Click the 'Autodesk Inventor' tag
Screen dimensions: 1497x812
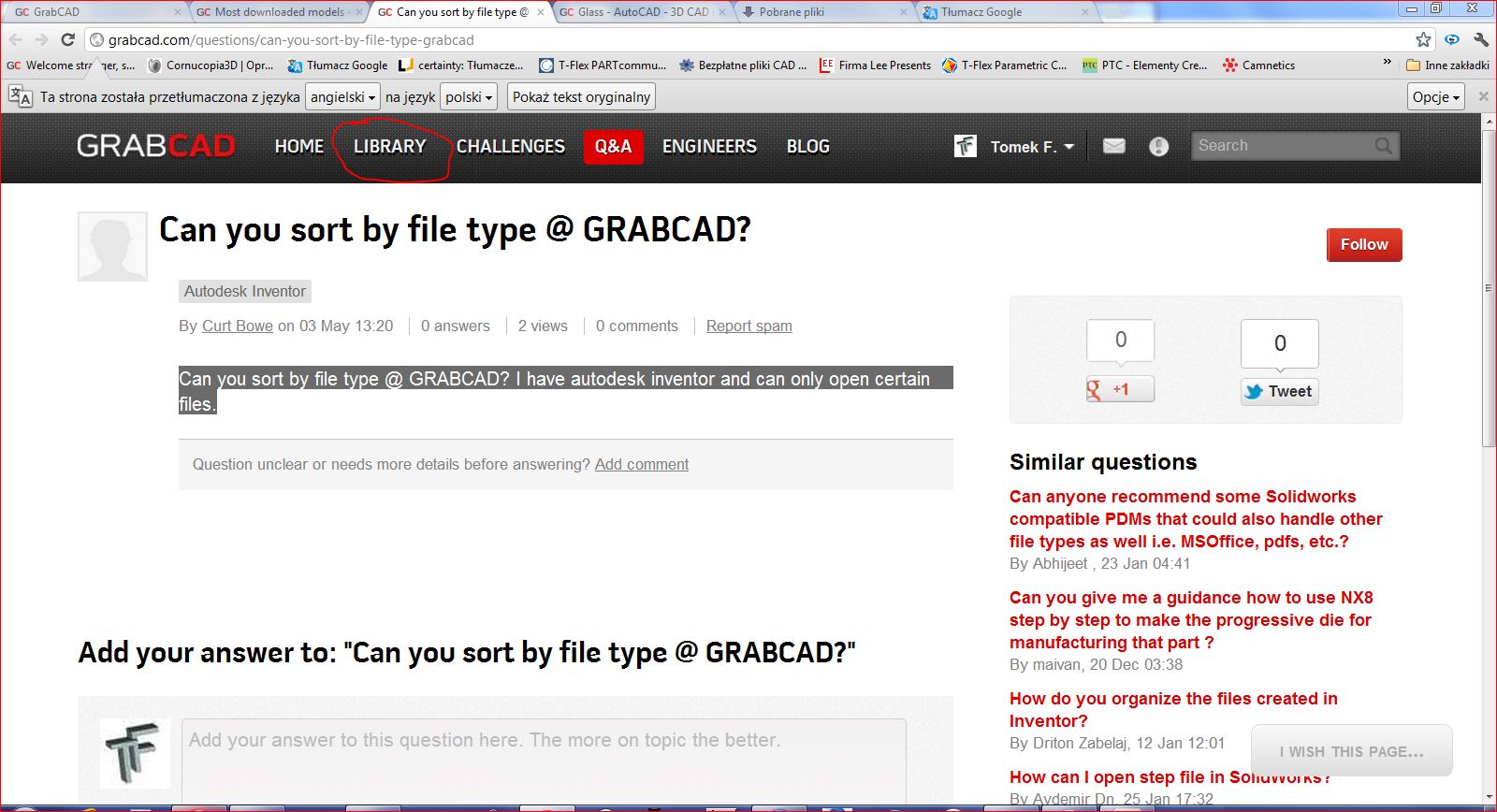point(245,291)
